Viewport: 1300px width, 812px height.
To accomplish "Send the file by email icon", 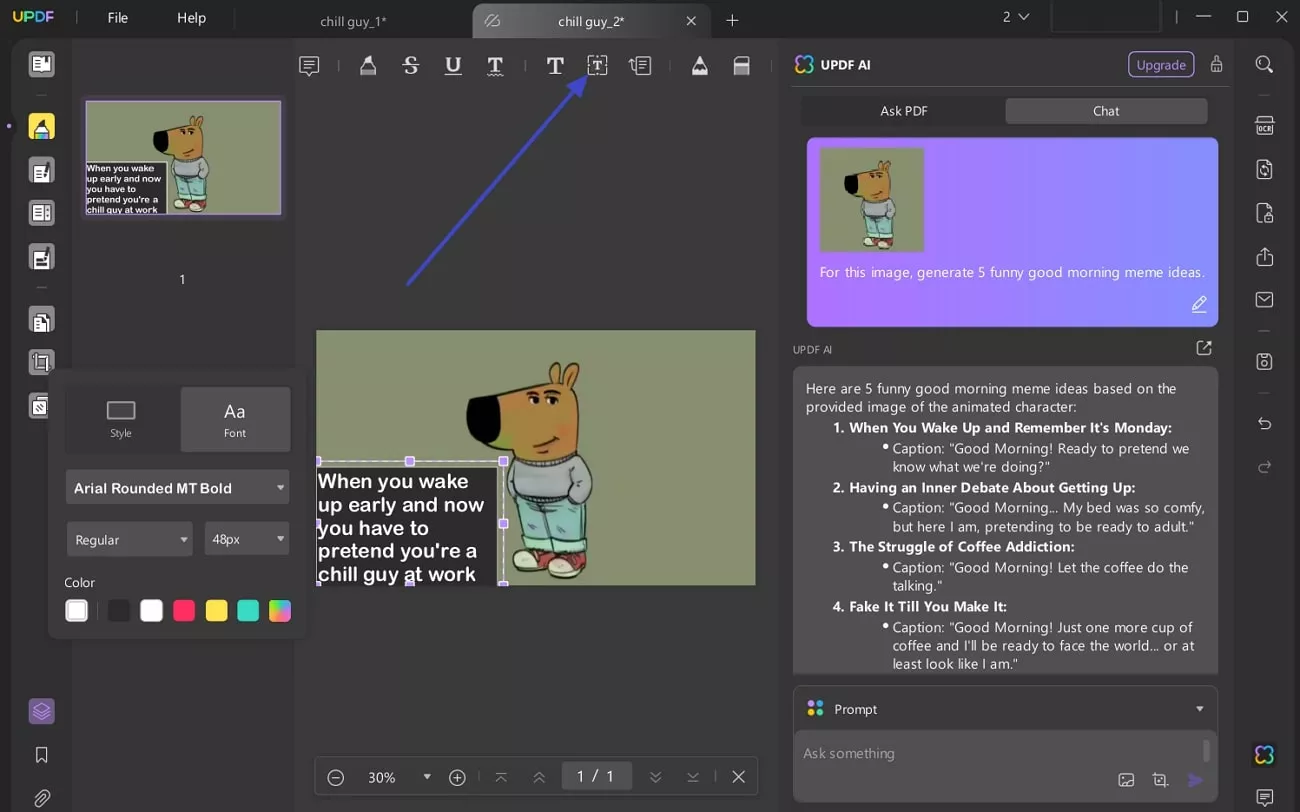I will point(1264,300).
